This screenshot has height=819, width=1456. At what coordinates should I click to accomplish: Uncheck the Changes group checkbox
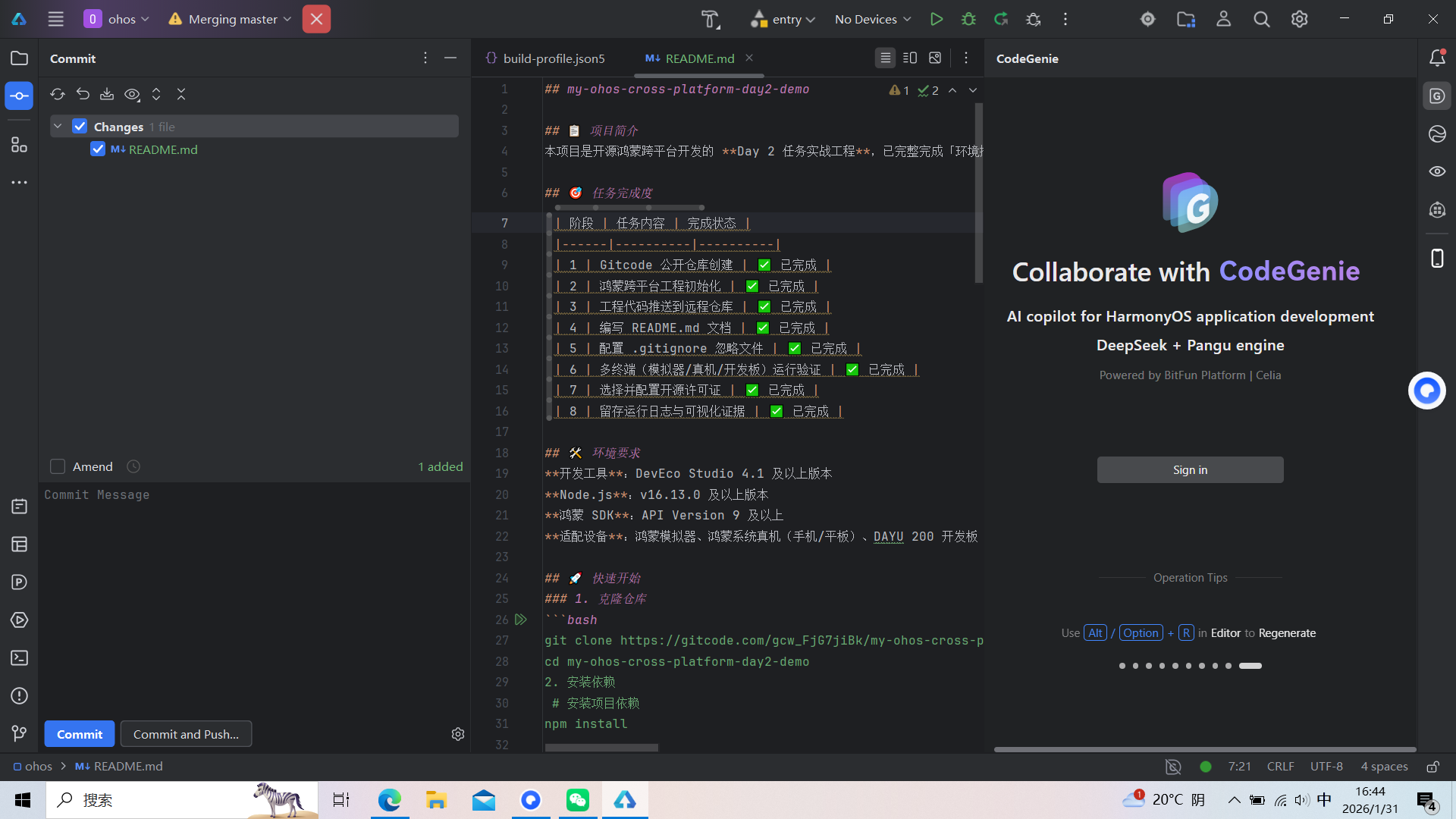[x=80, y=127]
